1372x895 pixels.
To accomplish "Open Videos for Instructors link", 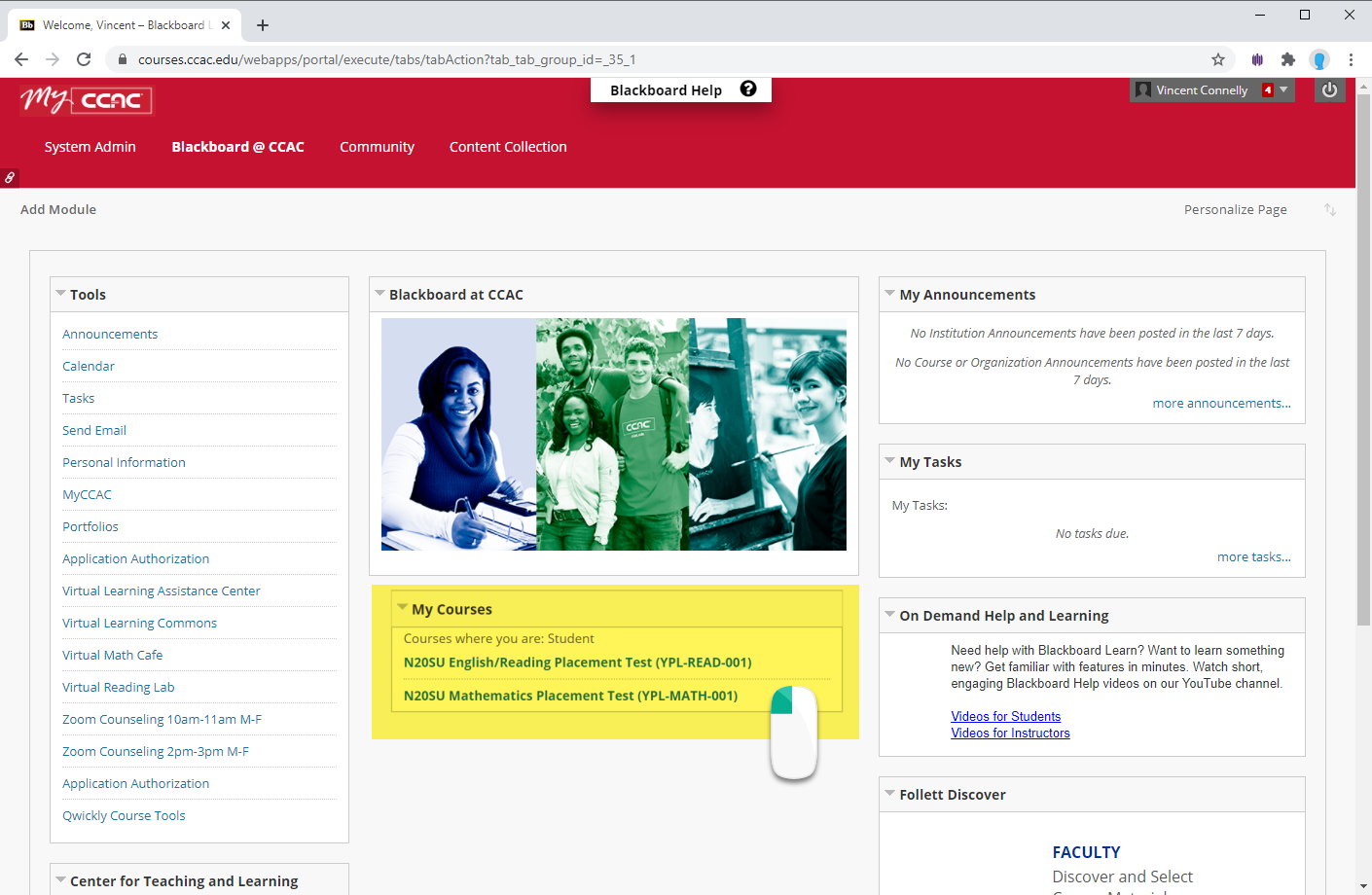I will [1010, 733].
